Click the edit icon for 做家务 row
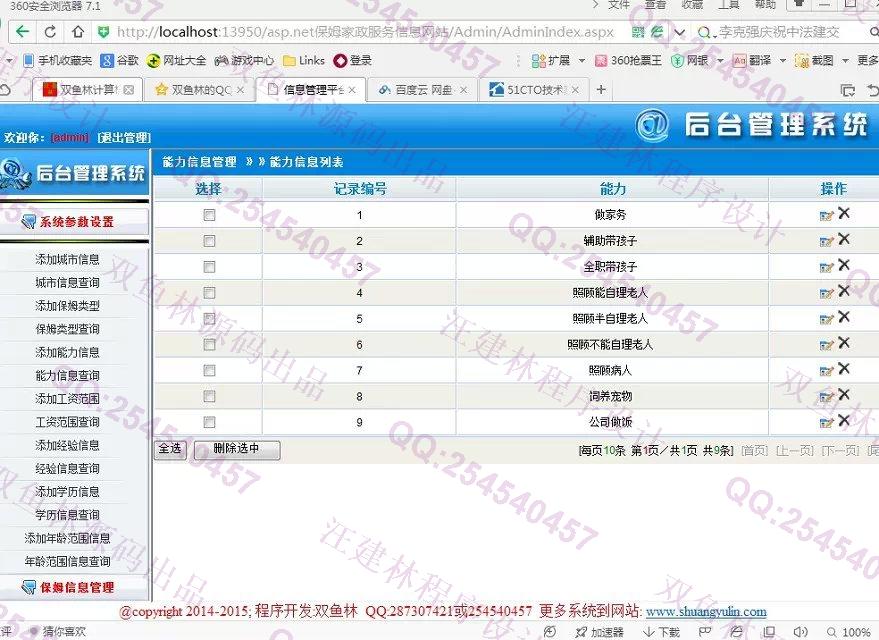 click(826, 215)
